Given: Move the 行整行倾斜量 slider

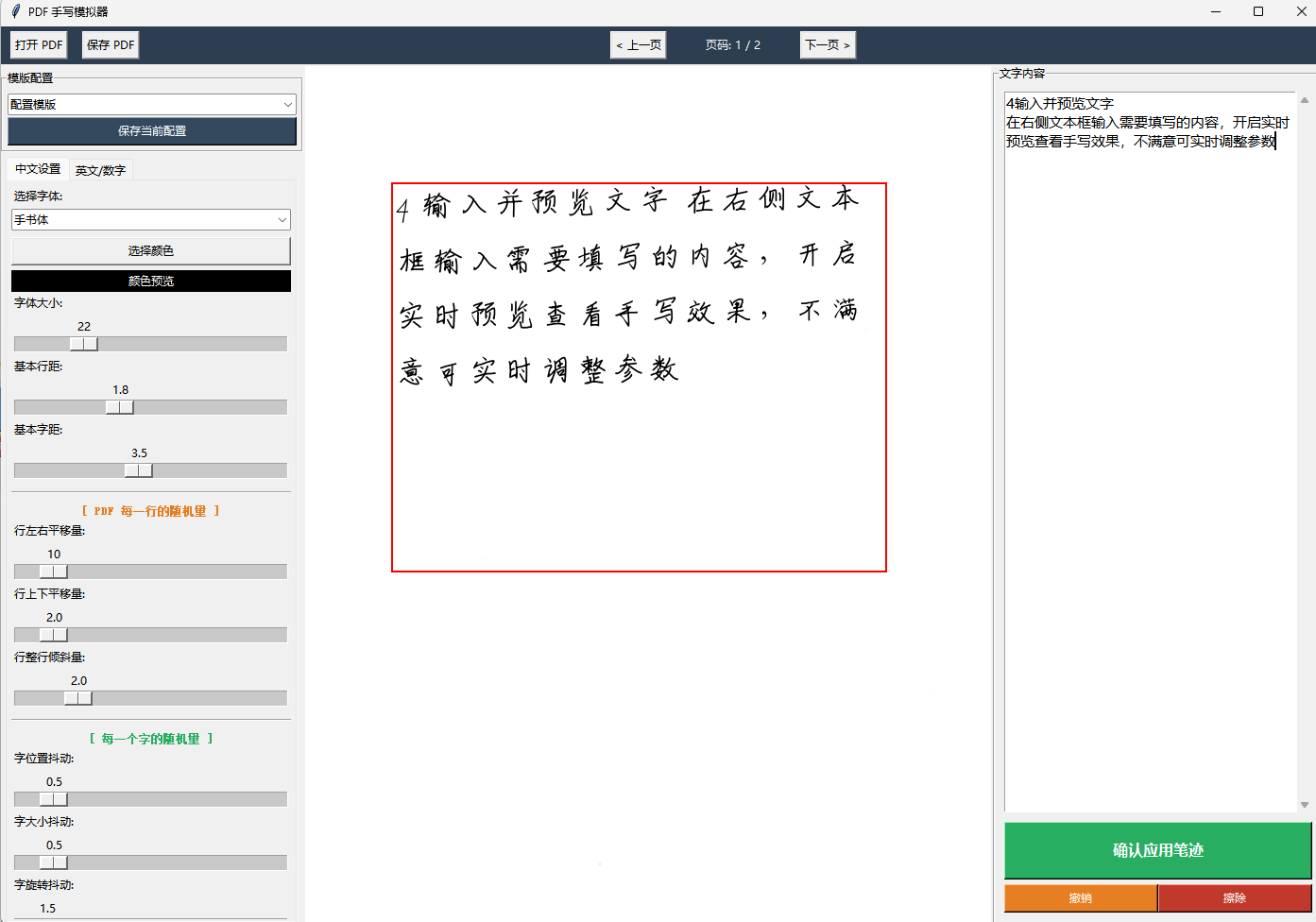Looking at the screenshot, I should pos(80,697).
